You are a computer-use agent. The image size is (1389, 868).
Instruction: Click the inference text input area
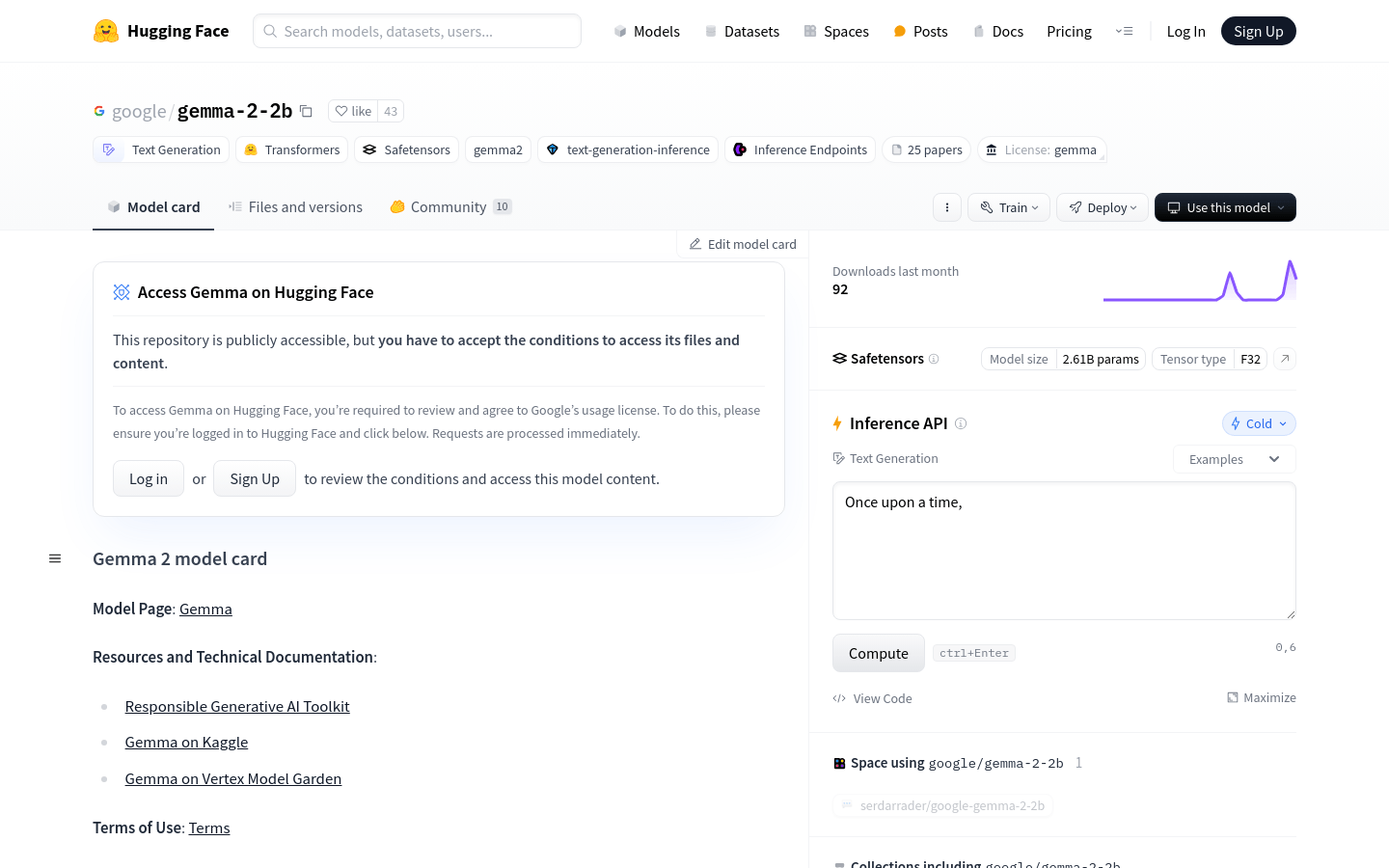coord(1064,551)
